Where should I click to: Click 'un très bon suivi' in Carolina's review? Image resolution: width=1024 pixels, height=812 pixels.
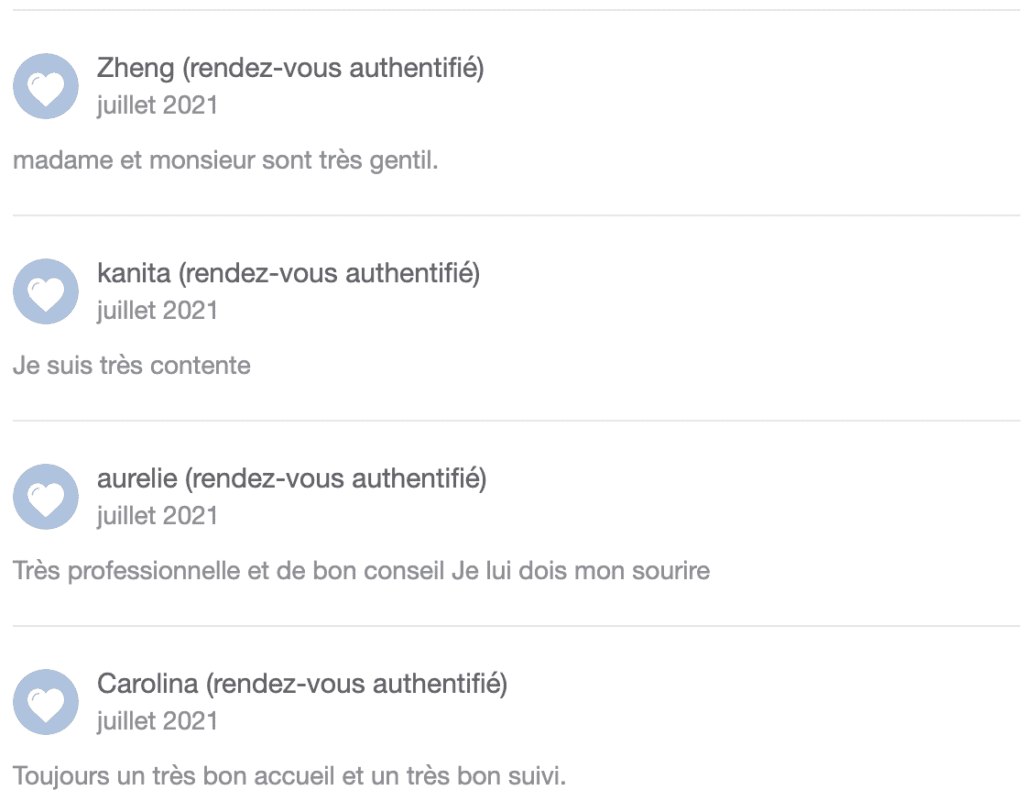(x=468, y=776)
